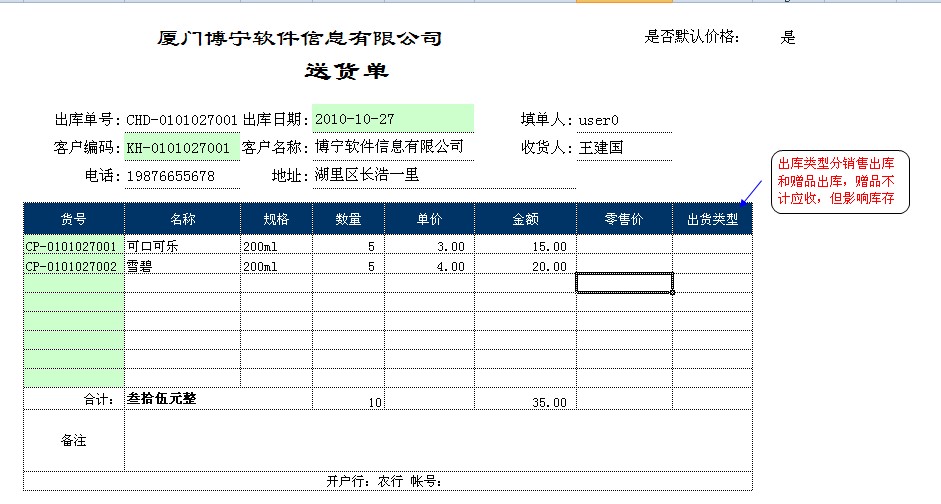Click the product name 雪碧
Image resolution: width=941 pixels, height=504 pixels.
point(139,266)
